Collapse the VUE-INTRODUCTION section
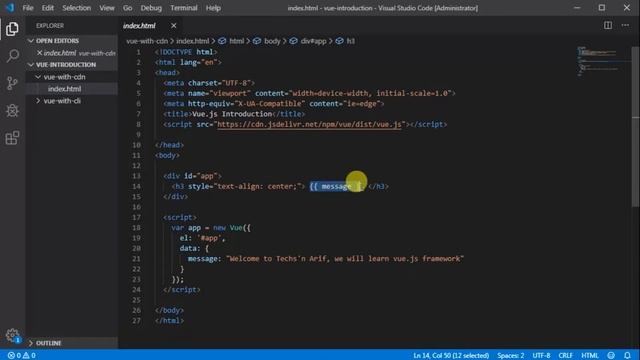640x360 pixels. [72, 64]
